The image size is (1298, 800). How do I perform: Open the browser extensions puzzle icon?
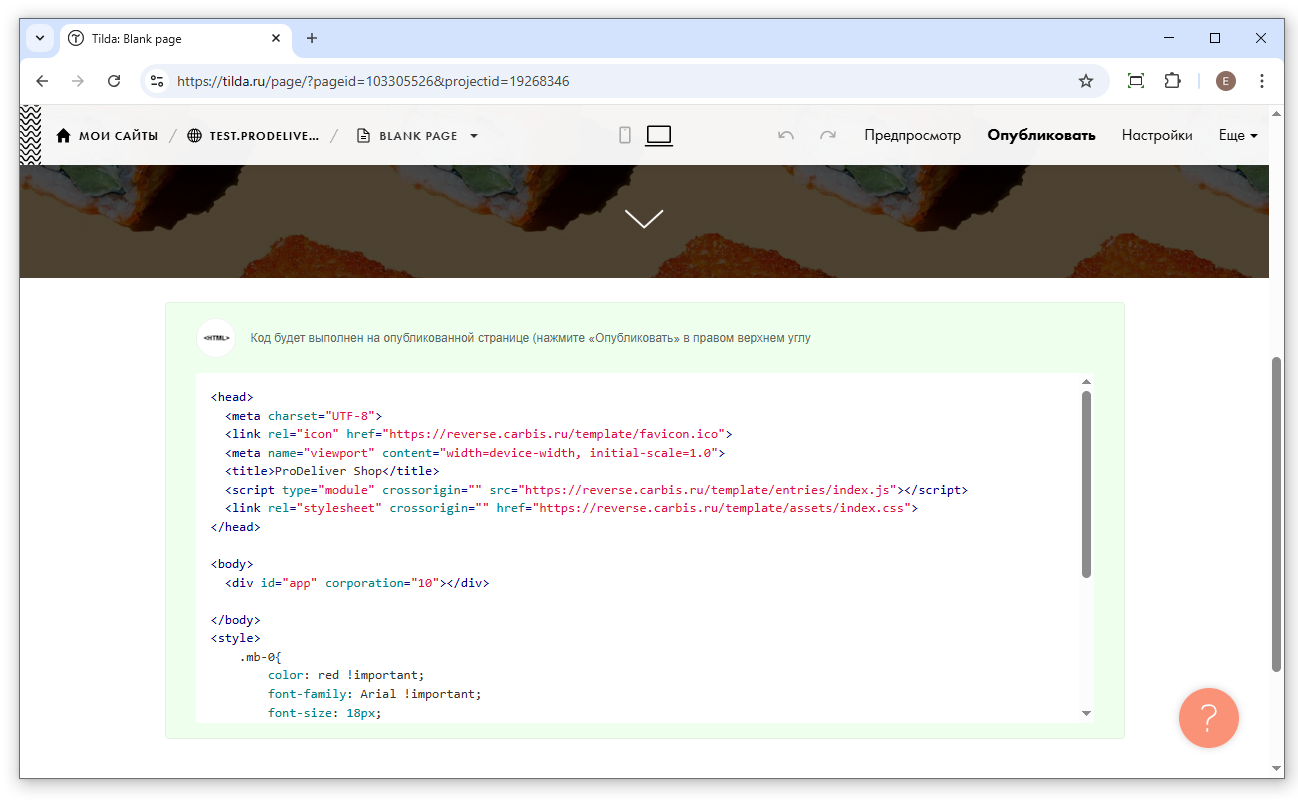click(x=1172, y=81)
